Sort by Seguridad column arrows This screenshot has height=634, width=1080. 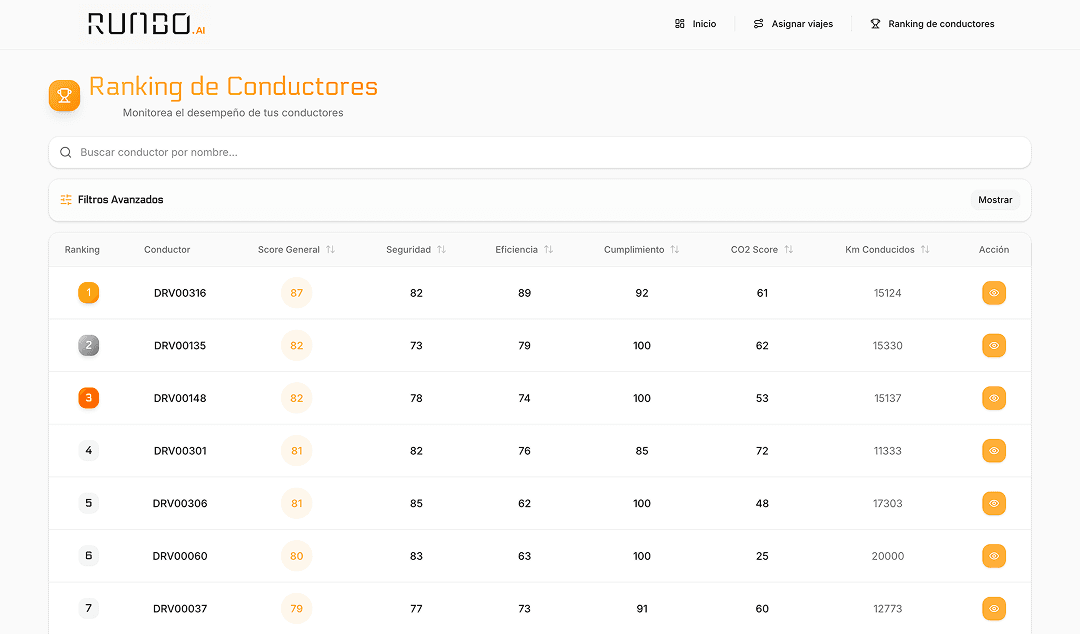coord(442,249)
